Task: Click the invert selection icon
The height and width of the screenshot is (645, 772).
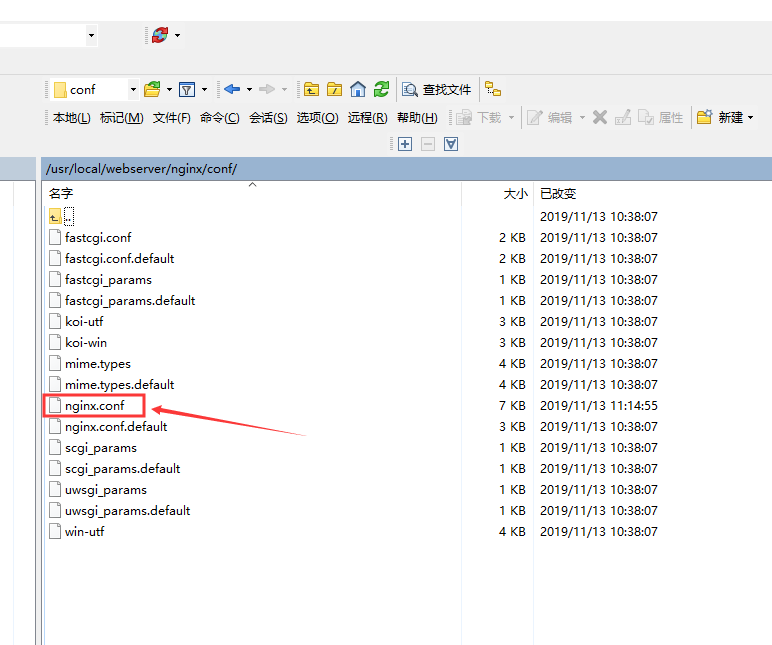Action: pyautogui.click(x=451, y=144)
